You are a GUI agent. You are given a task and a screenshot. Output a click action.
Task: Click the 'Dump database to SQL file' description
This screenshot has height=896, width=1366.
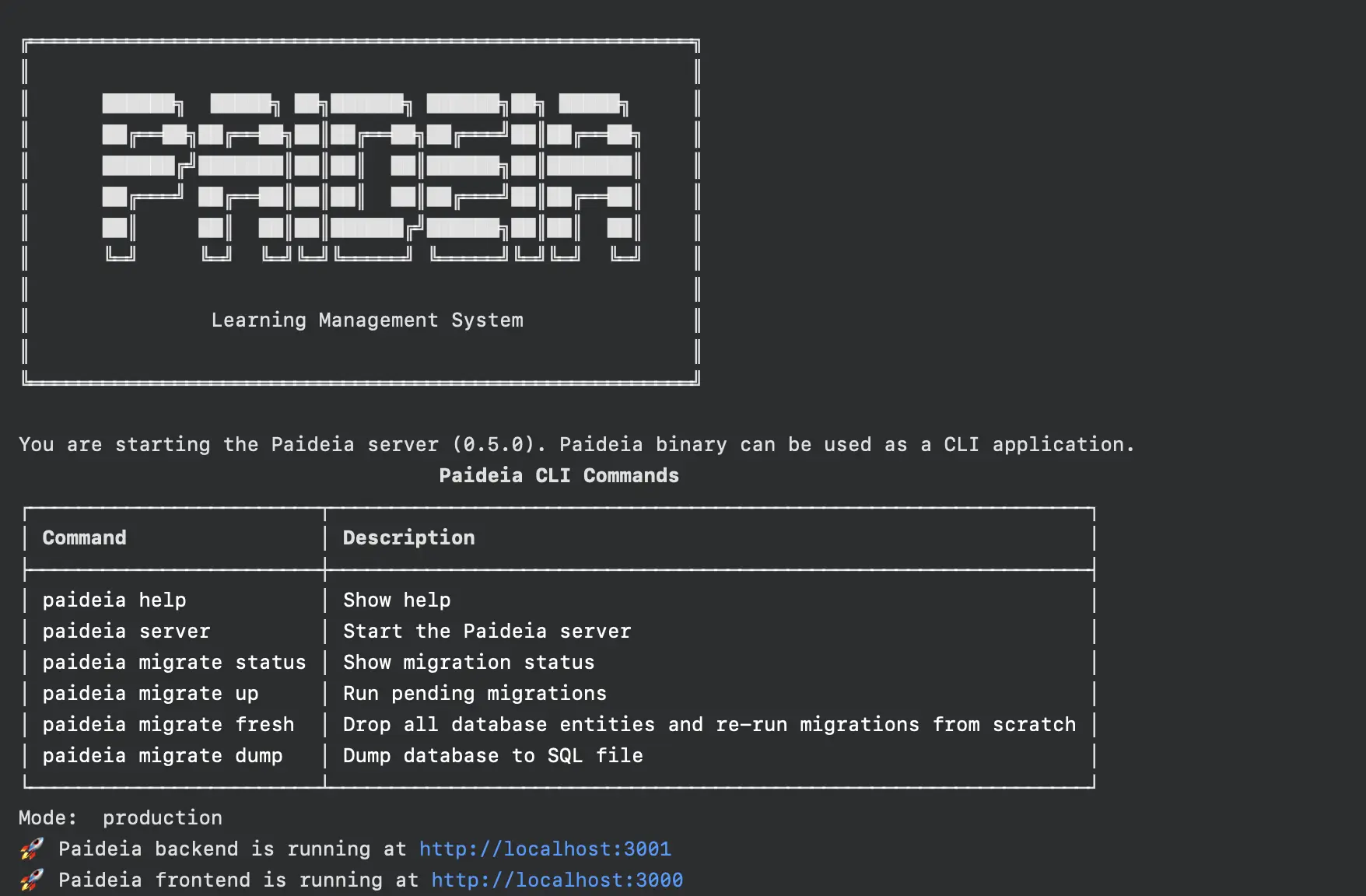pyautogui.click(x=493, y=755)
